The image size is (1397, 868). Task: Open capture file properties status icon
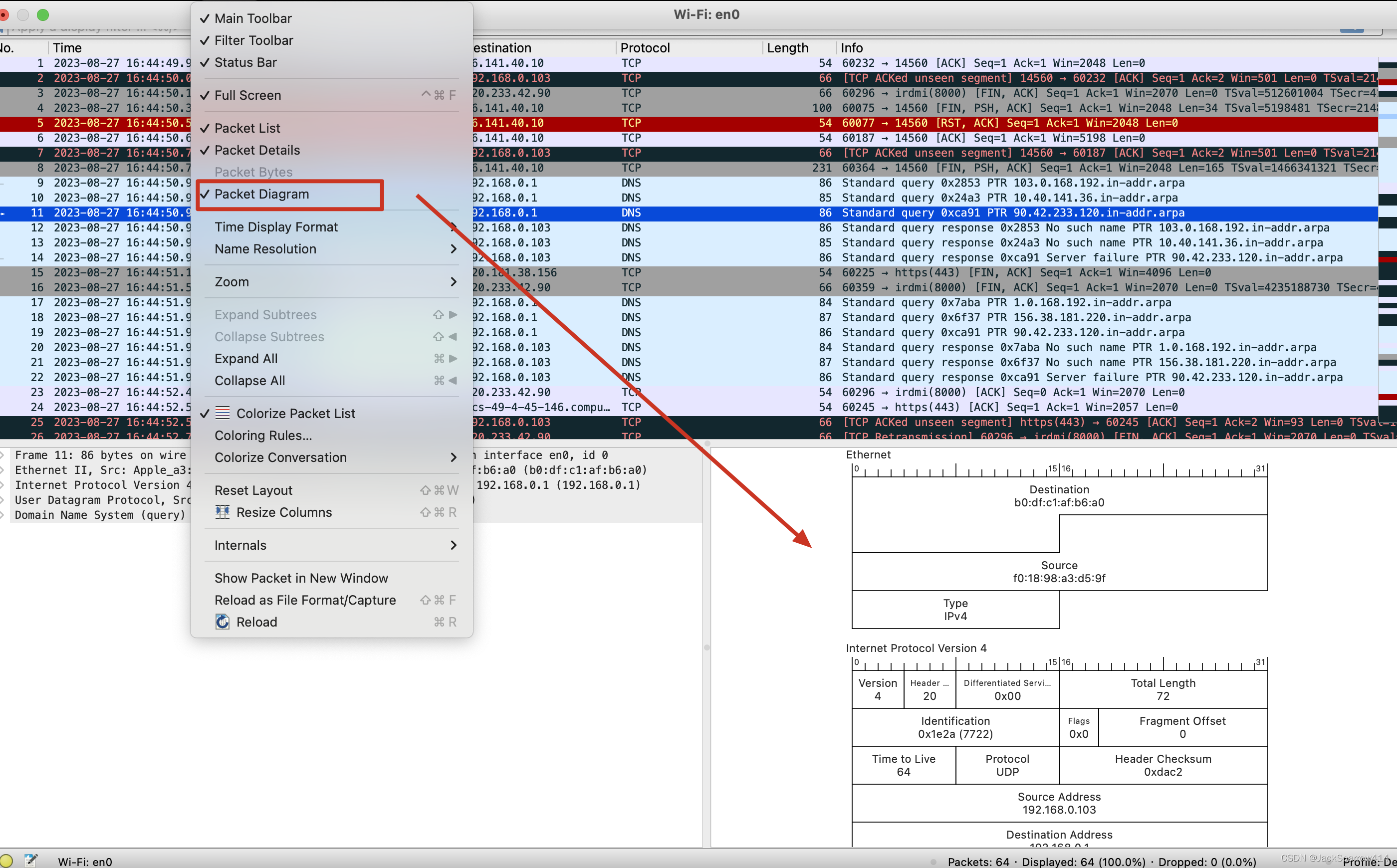pos(30,861)
